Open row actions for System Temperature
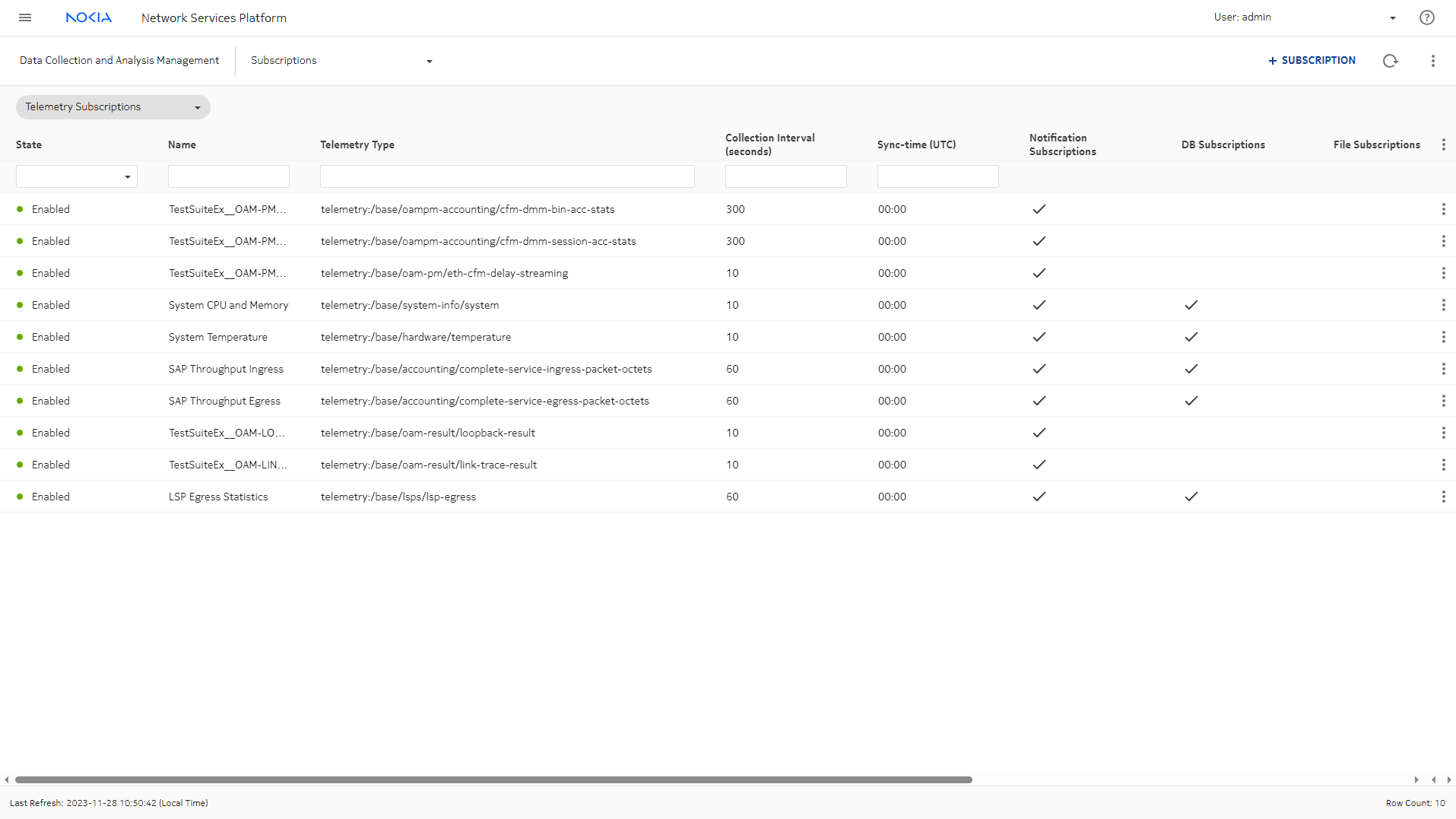Viewport: 1456px width, 819px height. tap(1443, 337)
